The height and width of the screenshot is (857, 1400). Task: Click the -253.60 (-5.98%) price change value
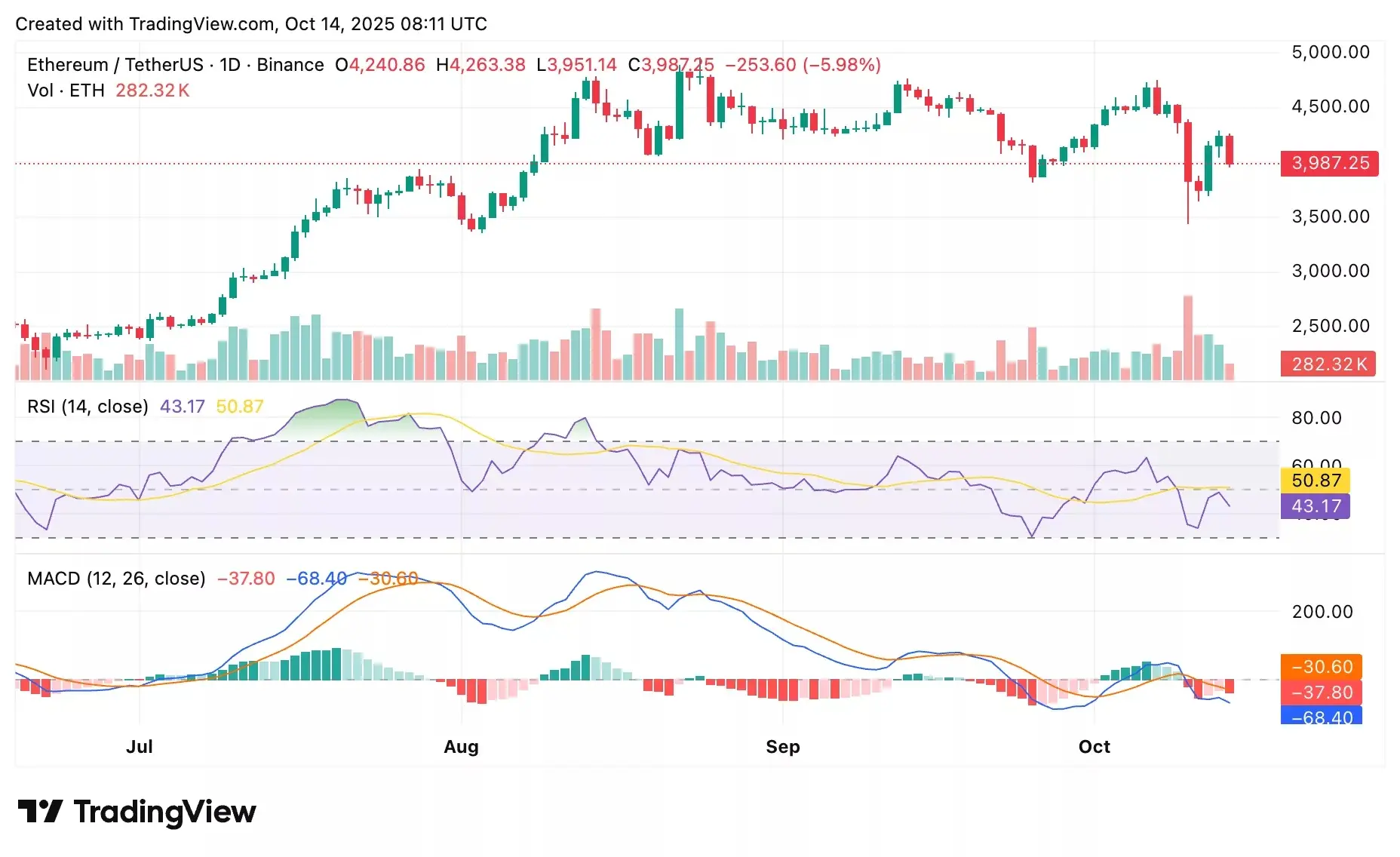point(803,65)
